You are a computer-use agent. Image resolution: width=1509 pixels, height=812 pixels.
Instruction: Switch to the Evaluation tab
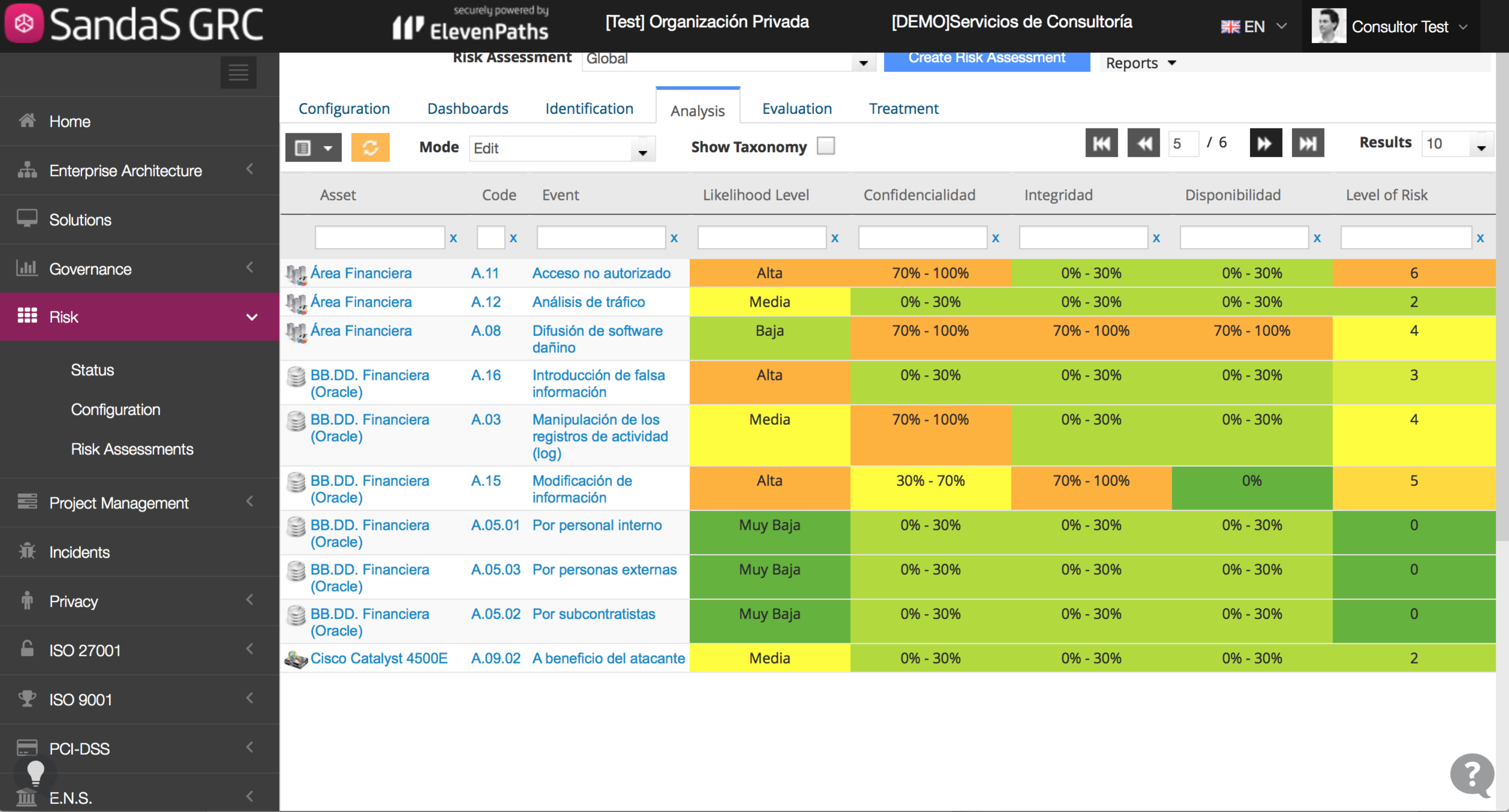(796, 109)
